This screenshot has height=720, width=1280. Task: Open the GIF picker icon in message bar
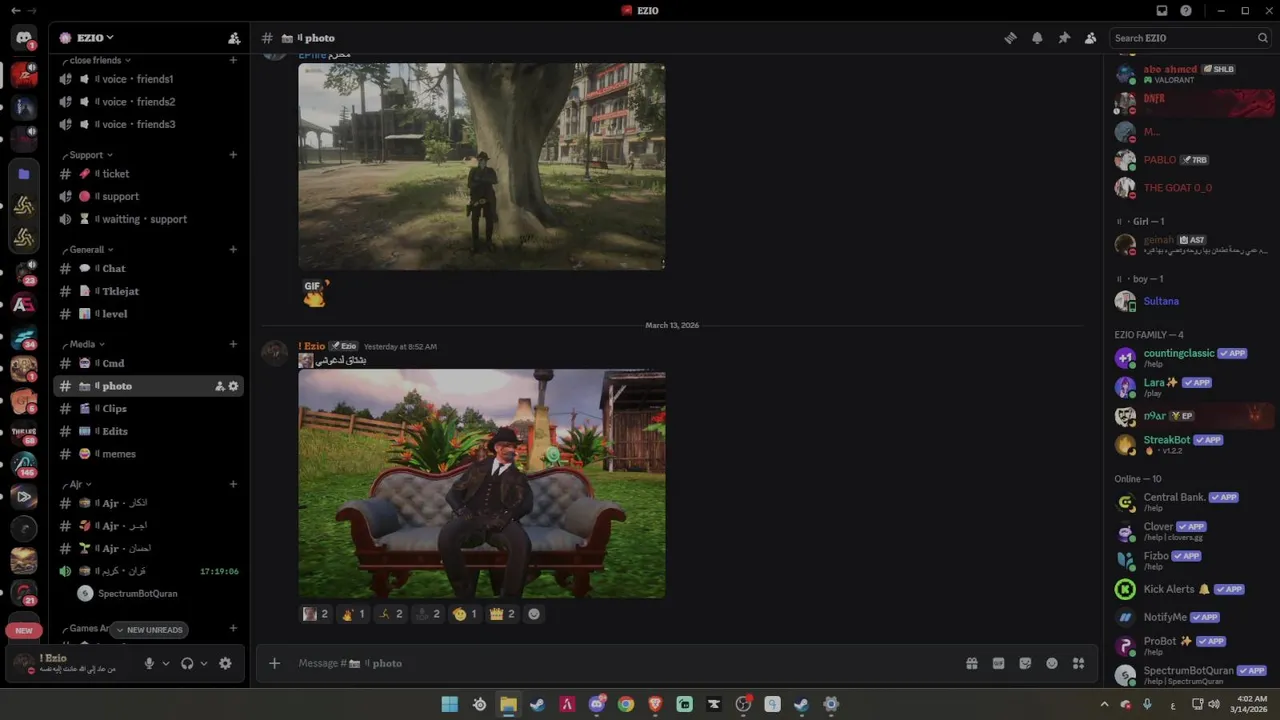(998, 663)
